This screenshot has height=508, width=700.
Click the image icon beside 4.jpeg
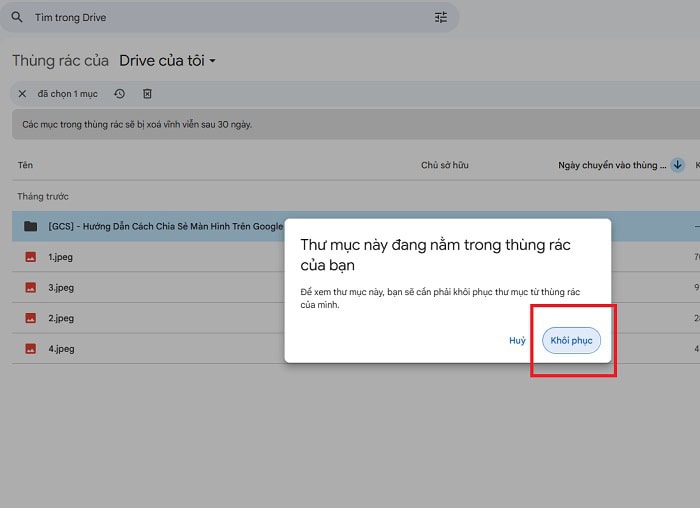[30, 349]
